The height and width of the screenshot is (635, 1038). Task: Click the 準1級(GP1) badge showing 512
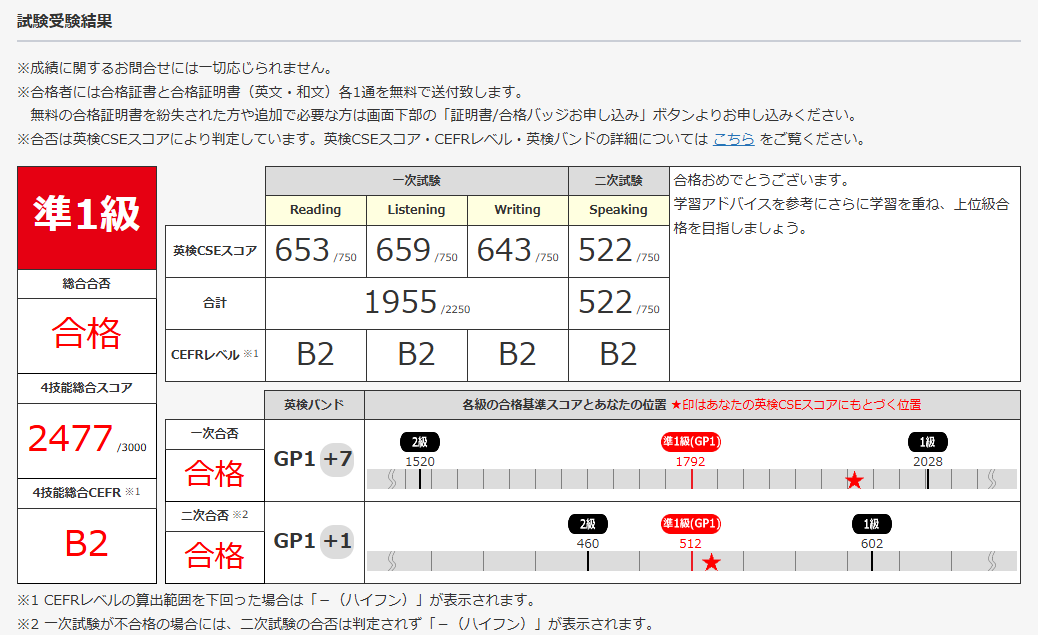tap(691, 524)
